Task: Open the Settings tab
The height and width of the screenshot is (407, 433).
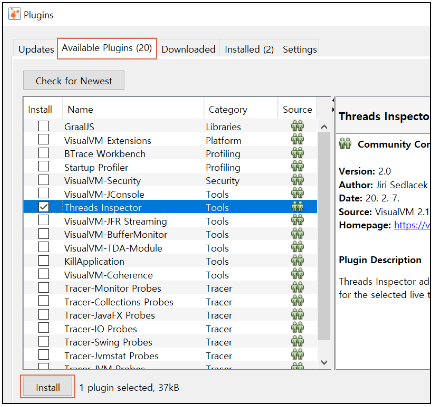Action: tap(299, 49)
